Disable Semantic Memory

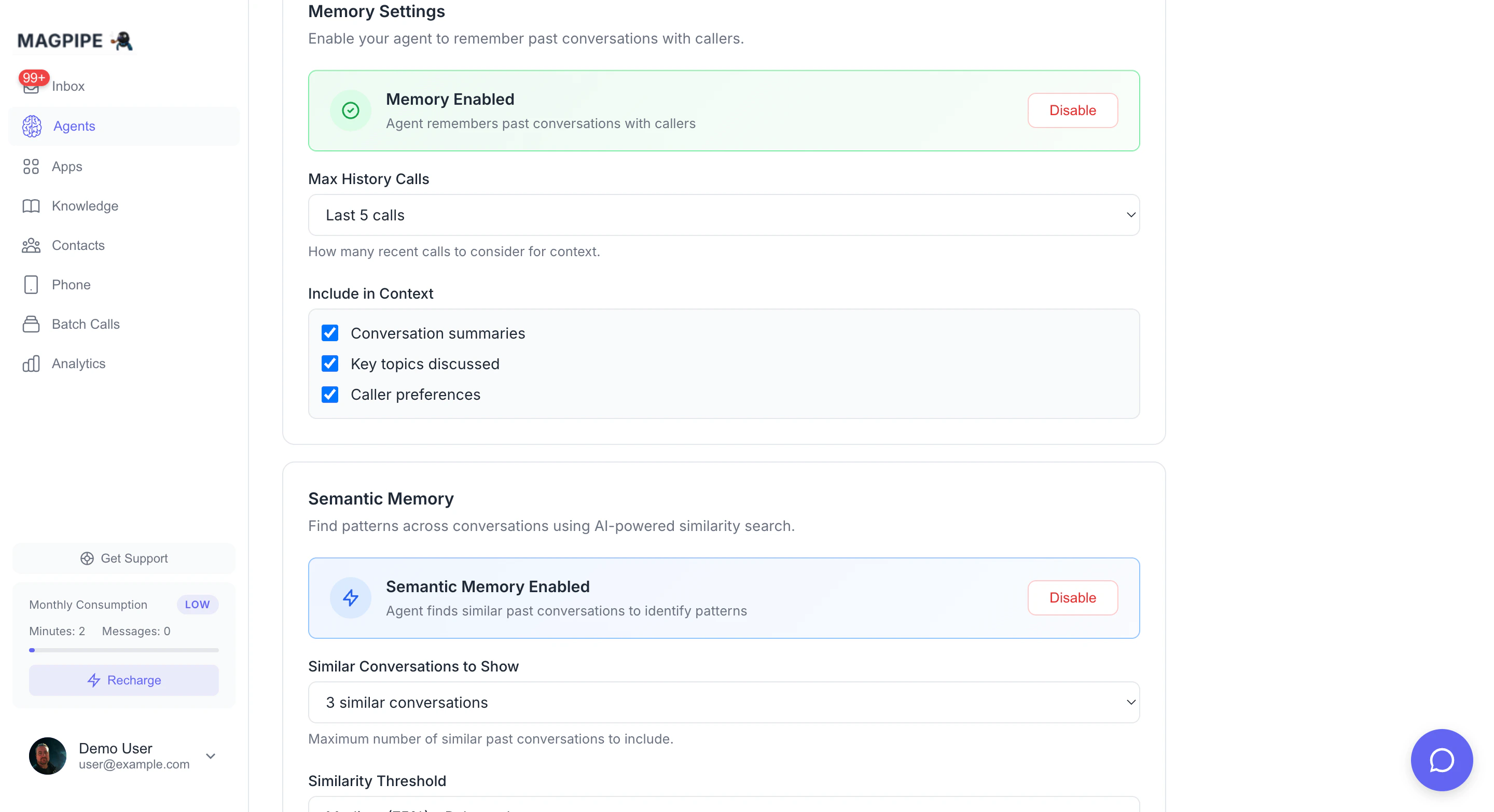(1072, 597)
